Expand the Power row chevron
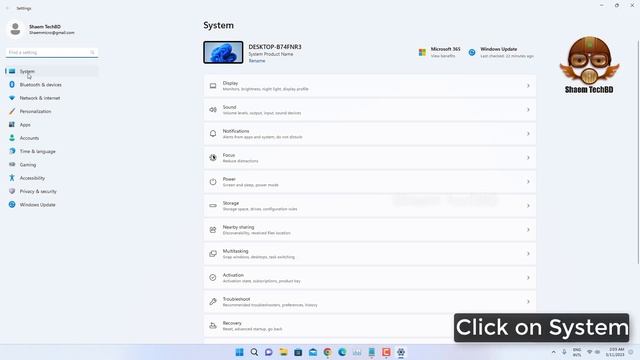Viewport: 640px width, 360px height. point(528,182)
